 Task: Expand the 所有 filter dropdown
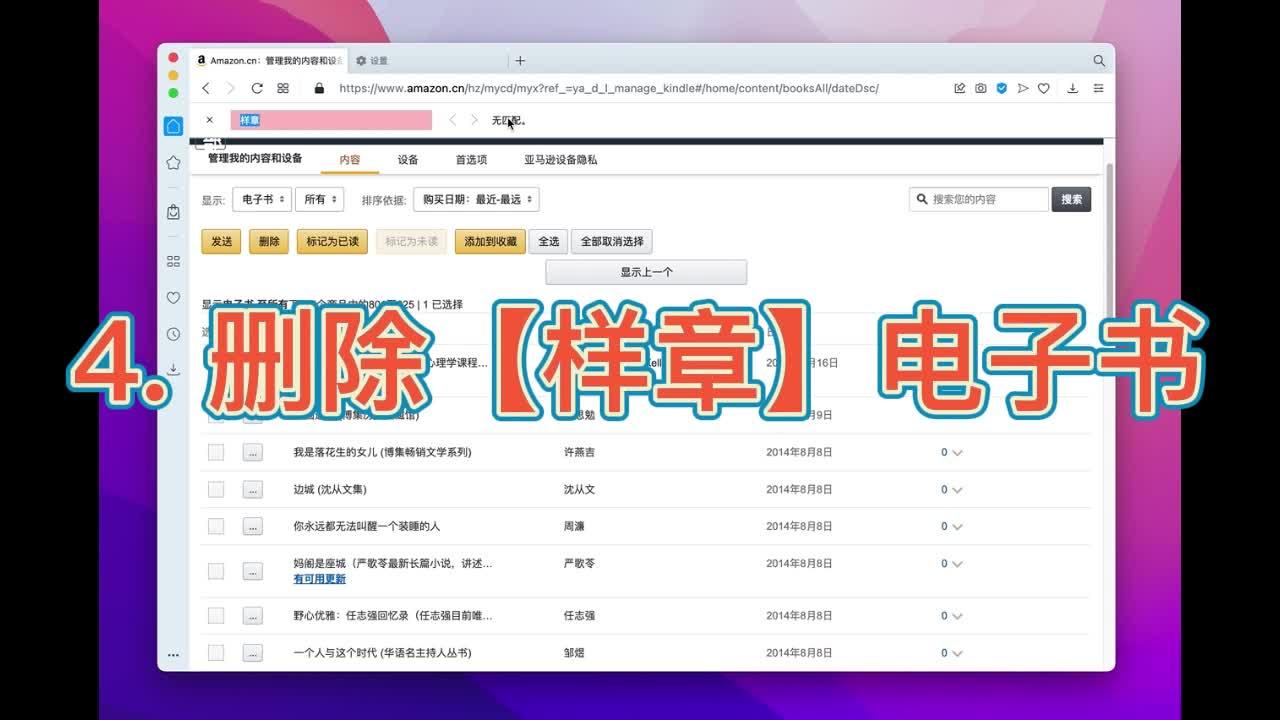point(320,199)
